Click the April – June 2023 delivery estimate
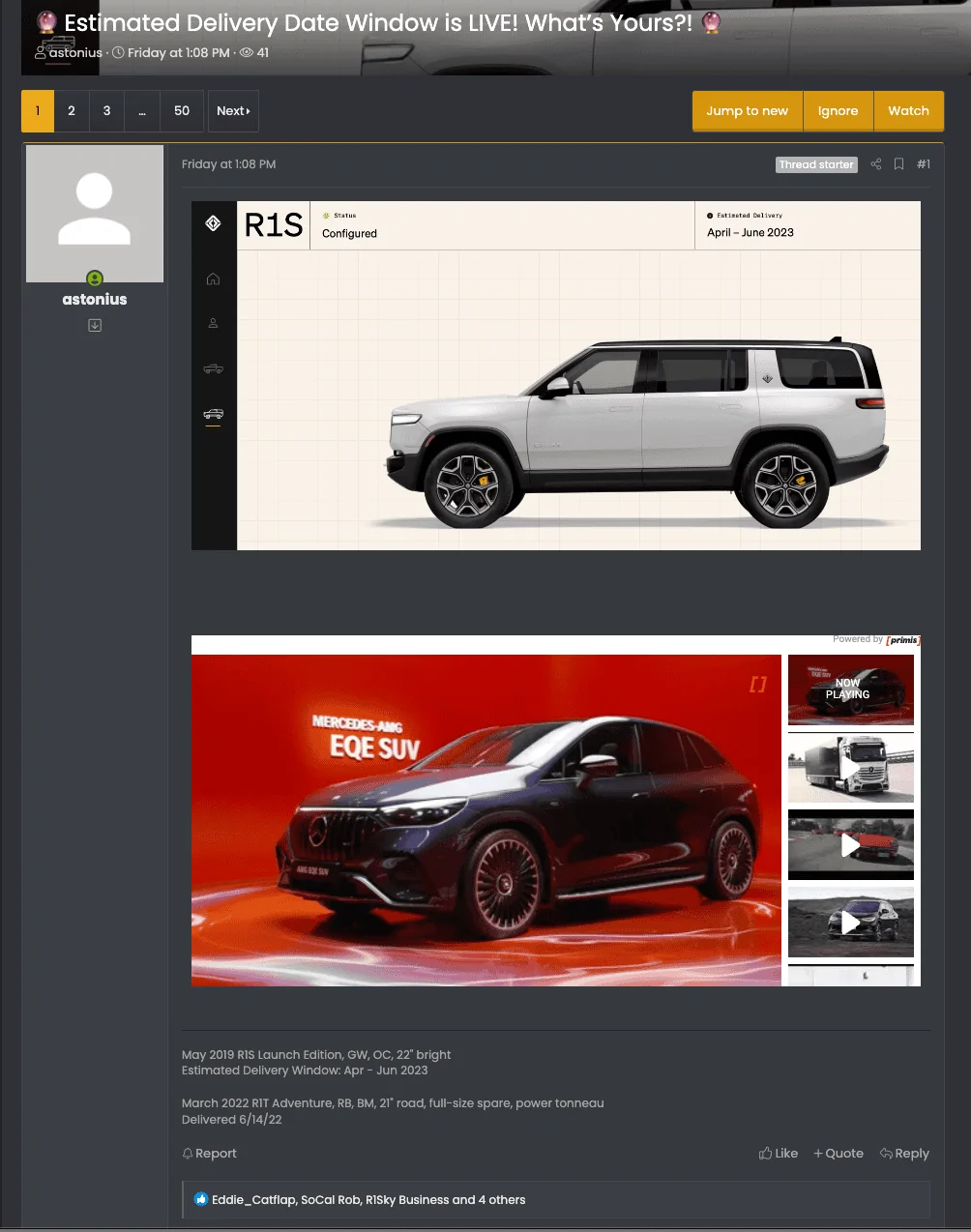This screenshot has height=1232, width=971. pyautogui.click(x=750, y=233)
